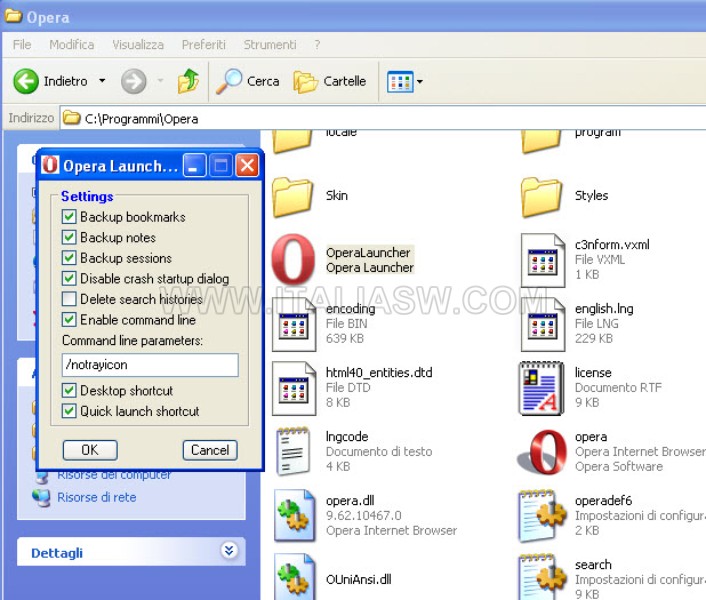Image resolution: width=706 pixels, height=600 pixels.
Task: Confirm settings with the OK button
Action: click(x=90, y=450)
